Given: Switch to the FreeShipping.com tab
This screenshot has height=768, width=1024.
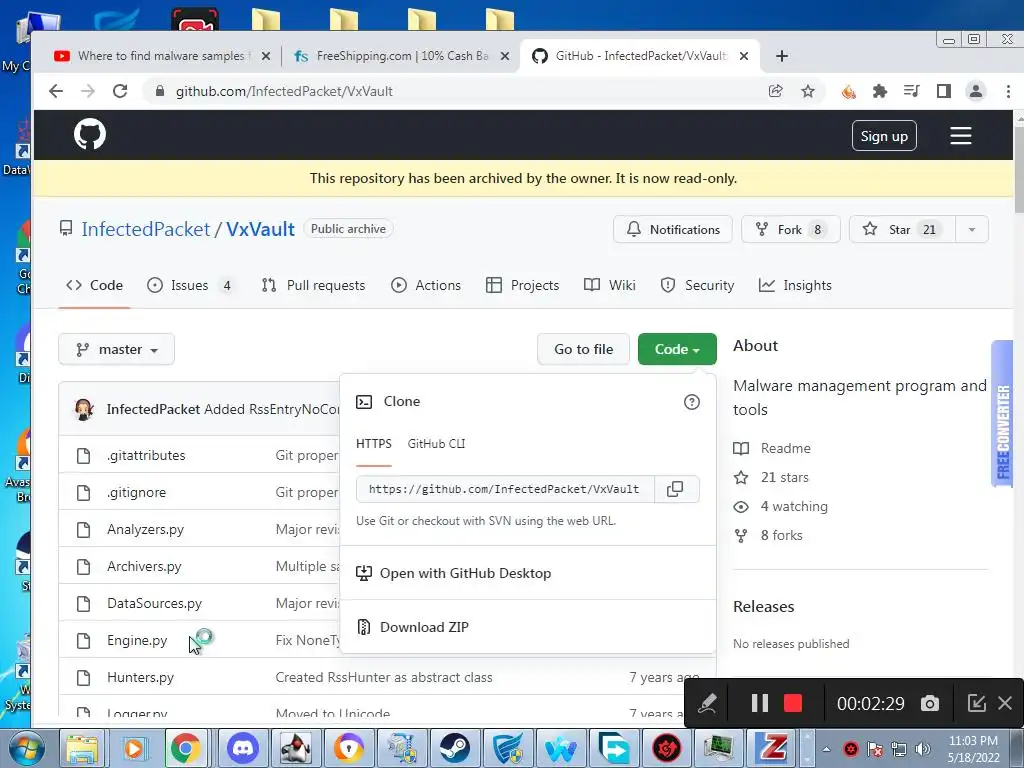Looking at the screenshot, I should pyautogui.click(x=401, y=56).
